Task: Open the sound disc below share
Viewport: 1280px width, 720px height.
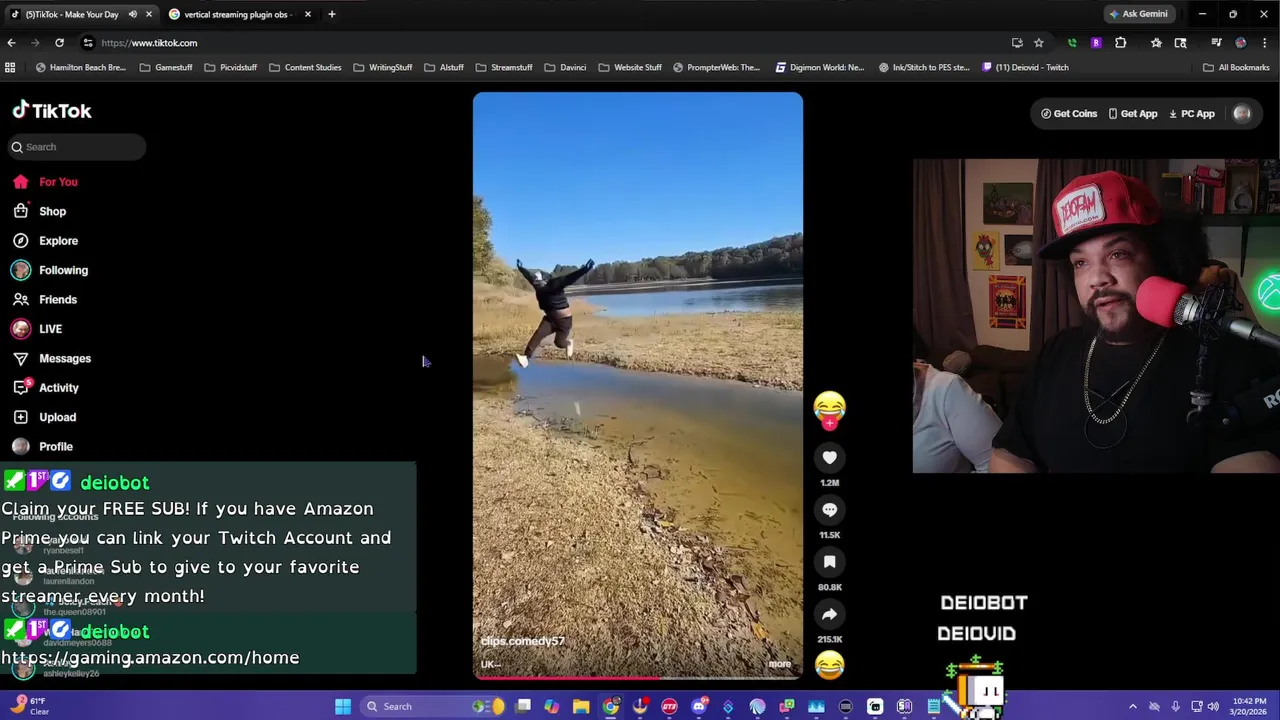Action: click(x=829, y=665)
